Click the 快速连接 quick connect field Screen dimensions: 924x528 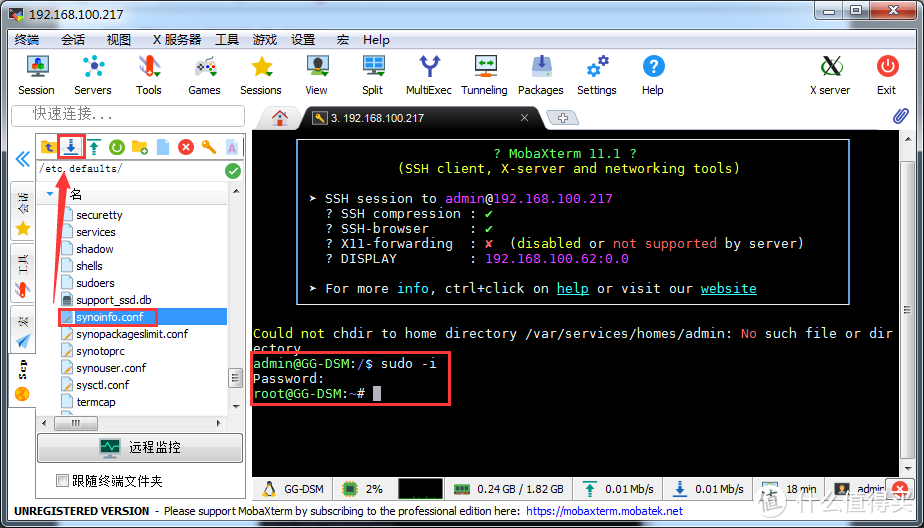point(128,116)
